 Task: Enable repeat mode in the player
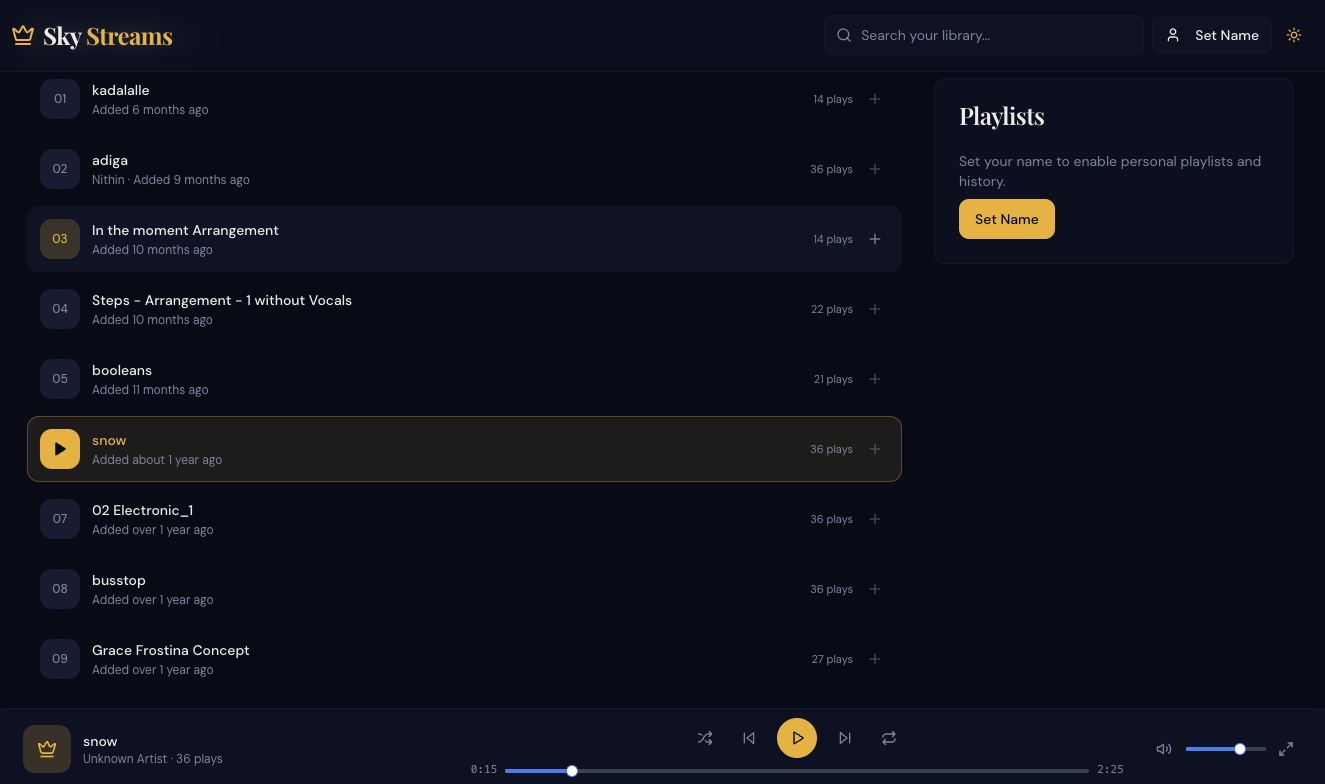889,738
